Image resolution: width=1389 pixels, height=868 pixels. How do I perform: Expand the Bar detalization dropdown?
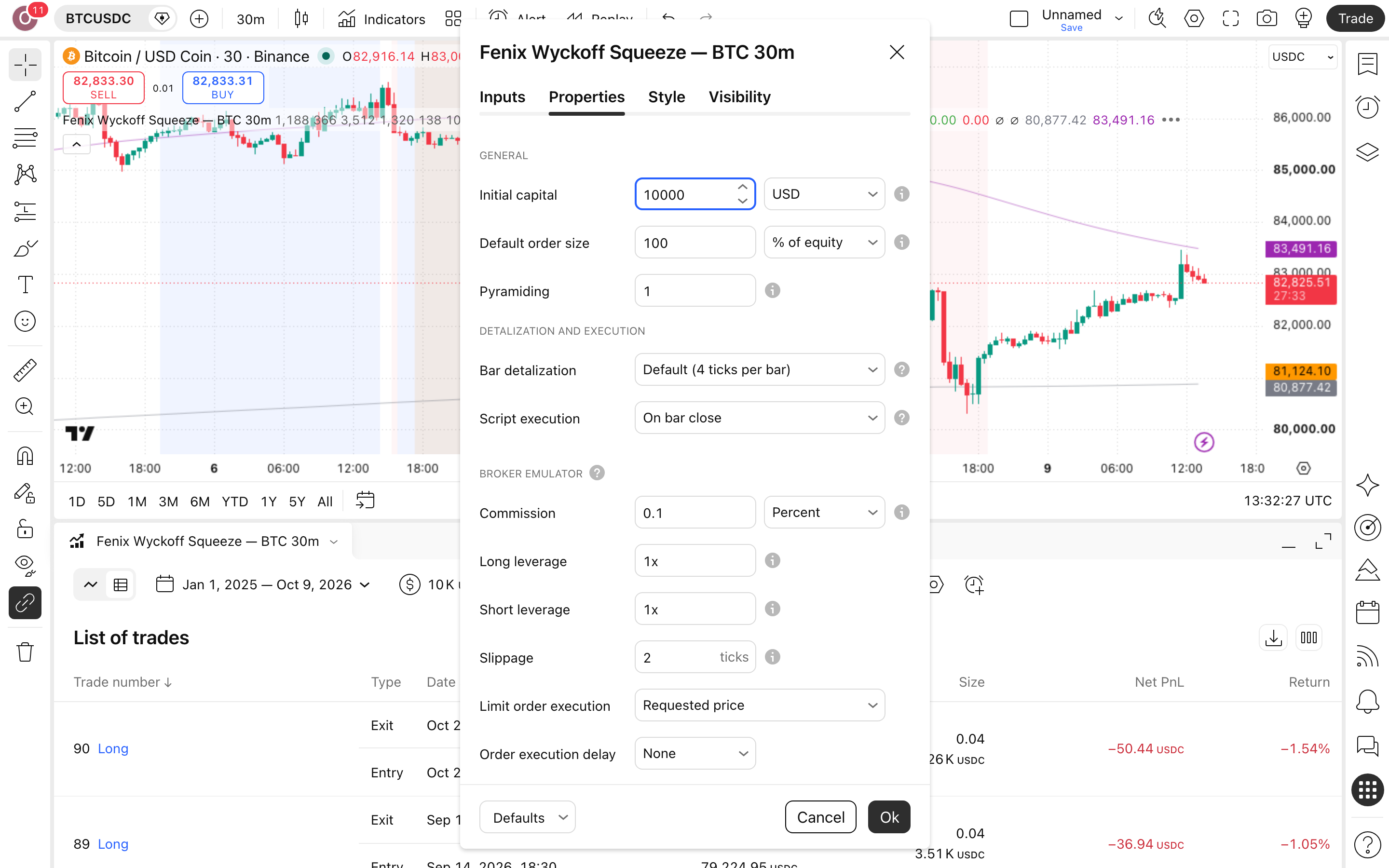coord(759,370)
